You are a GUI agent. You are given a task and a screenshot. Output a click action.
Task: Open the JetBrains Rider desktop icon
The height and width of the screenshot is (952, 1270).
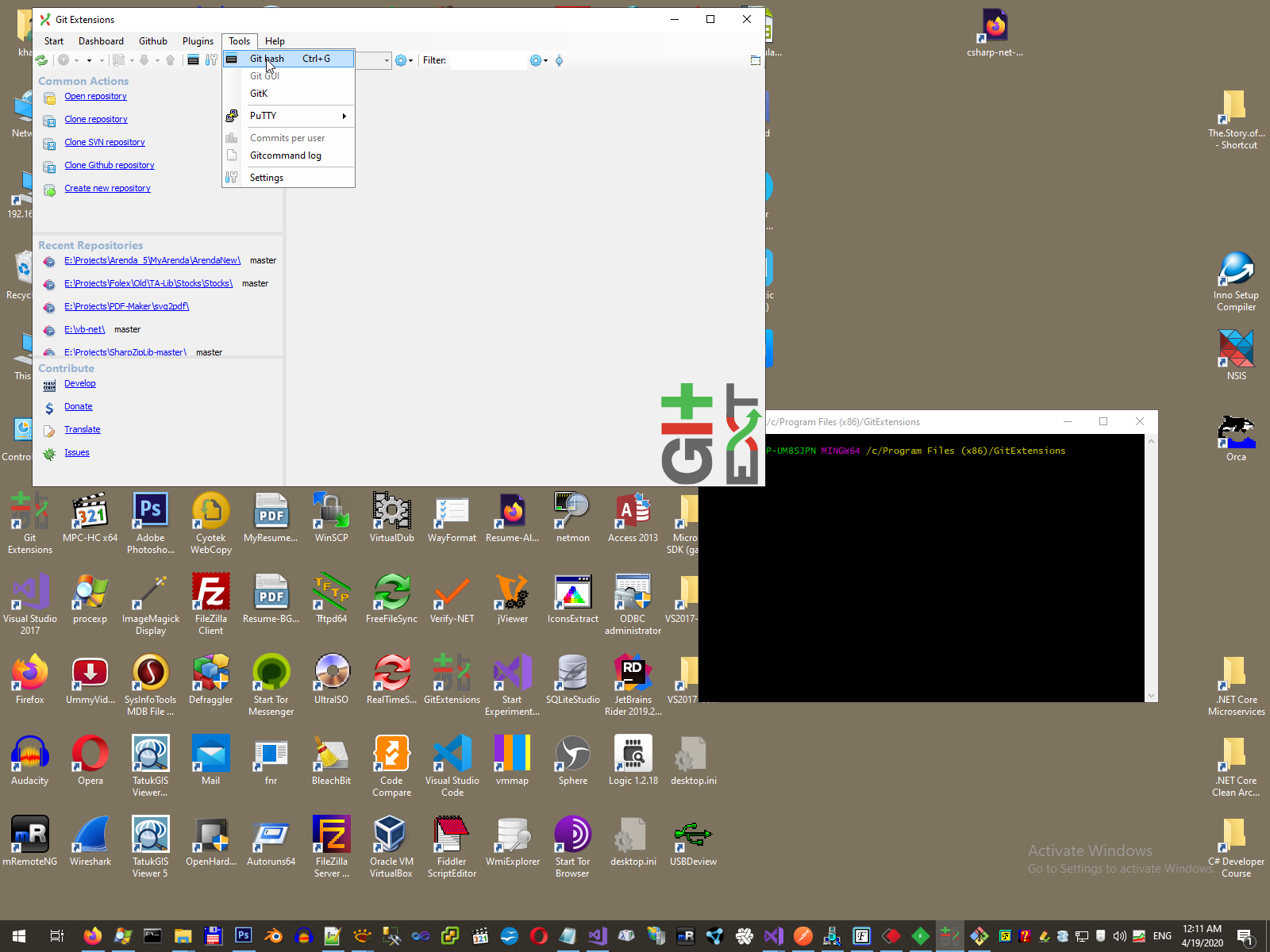pos(633,684)
